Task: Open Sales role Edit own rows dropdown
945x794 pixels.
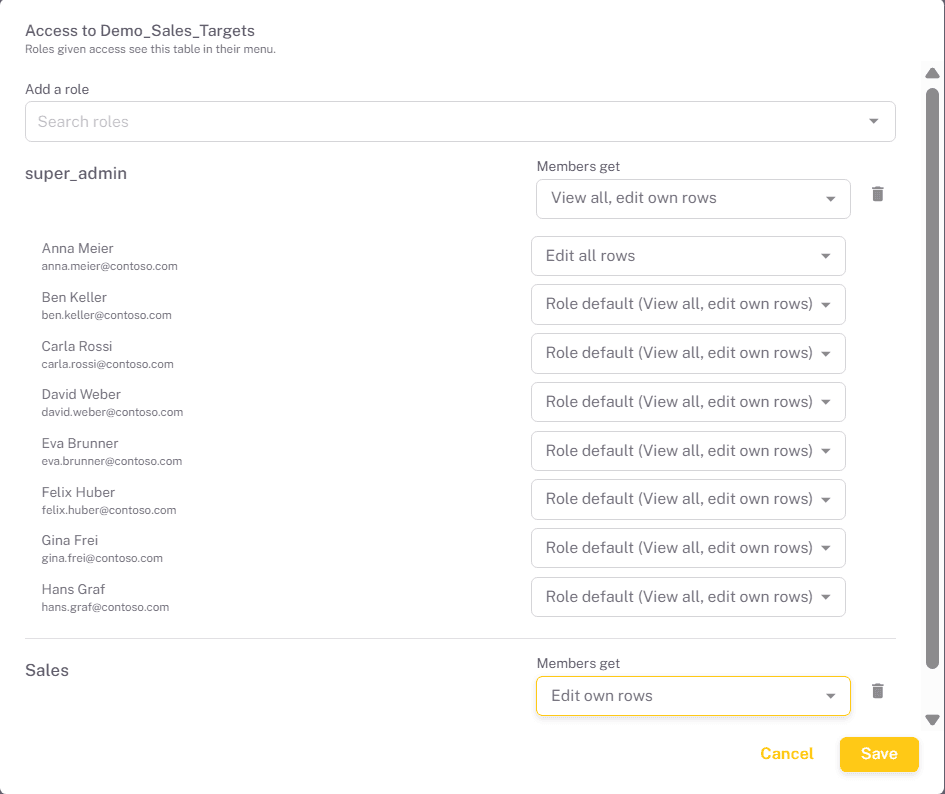Action: (x=693, y=696)
